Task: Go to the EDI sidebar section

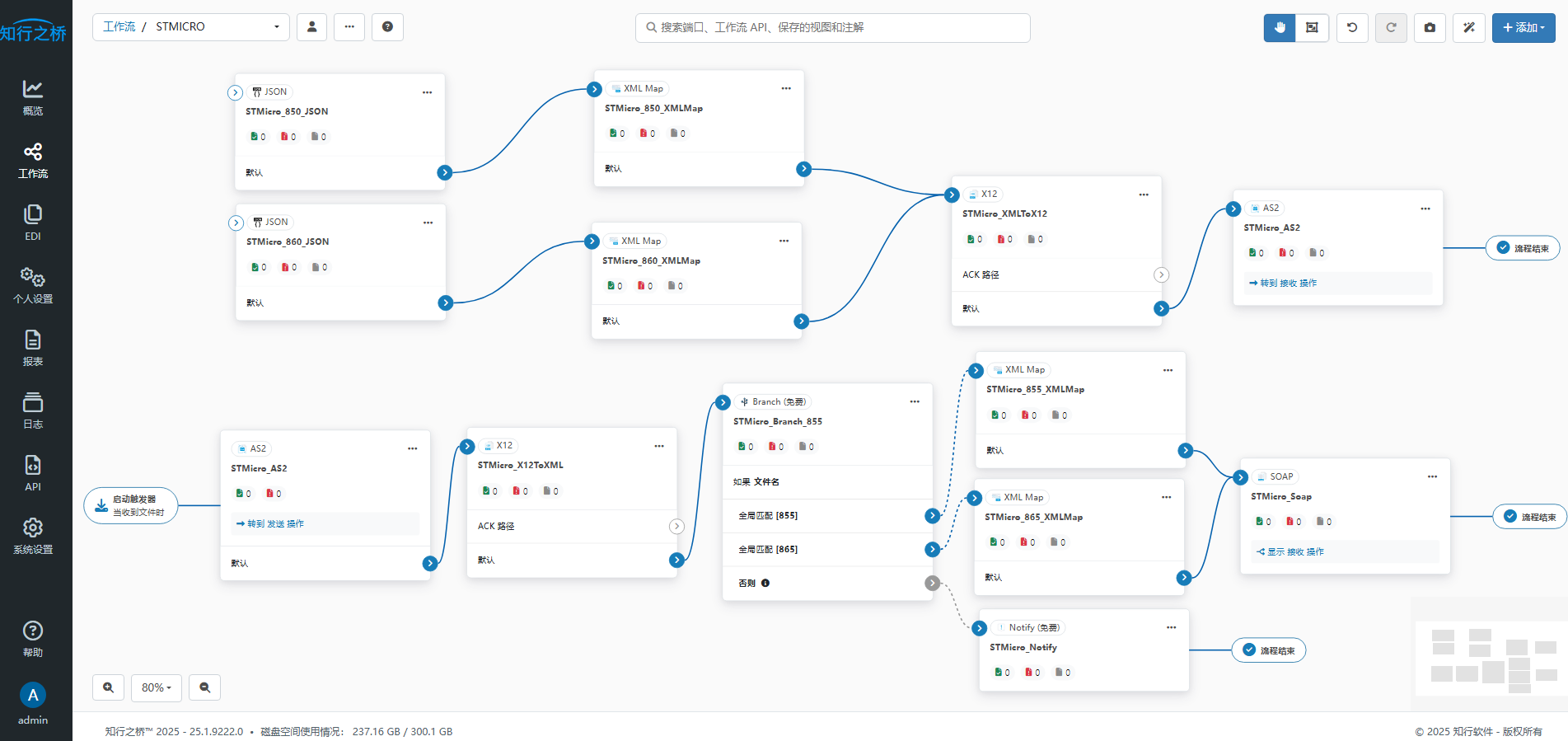Action: click(x=33, y=223)
